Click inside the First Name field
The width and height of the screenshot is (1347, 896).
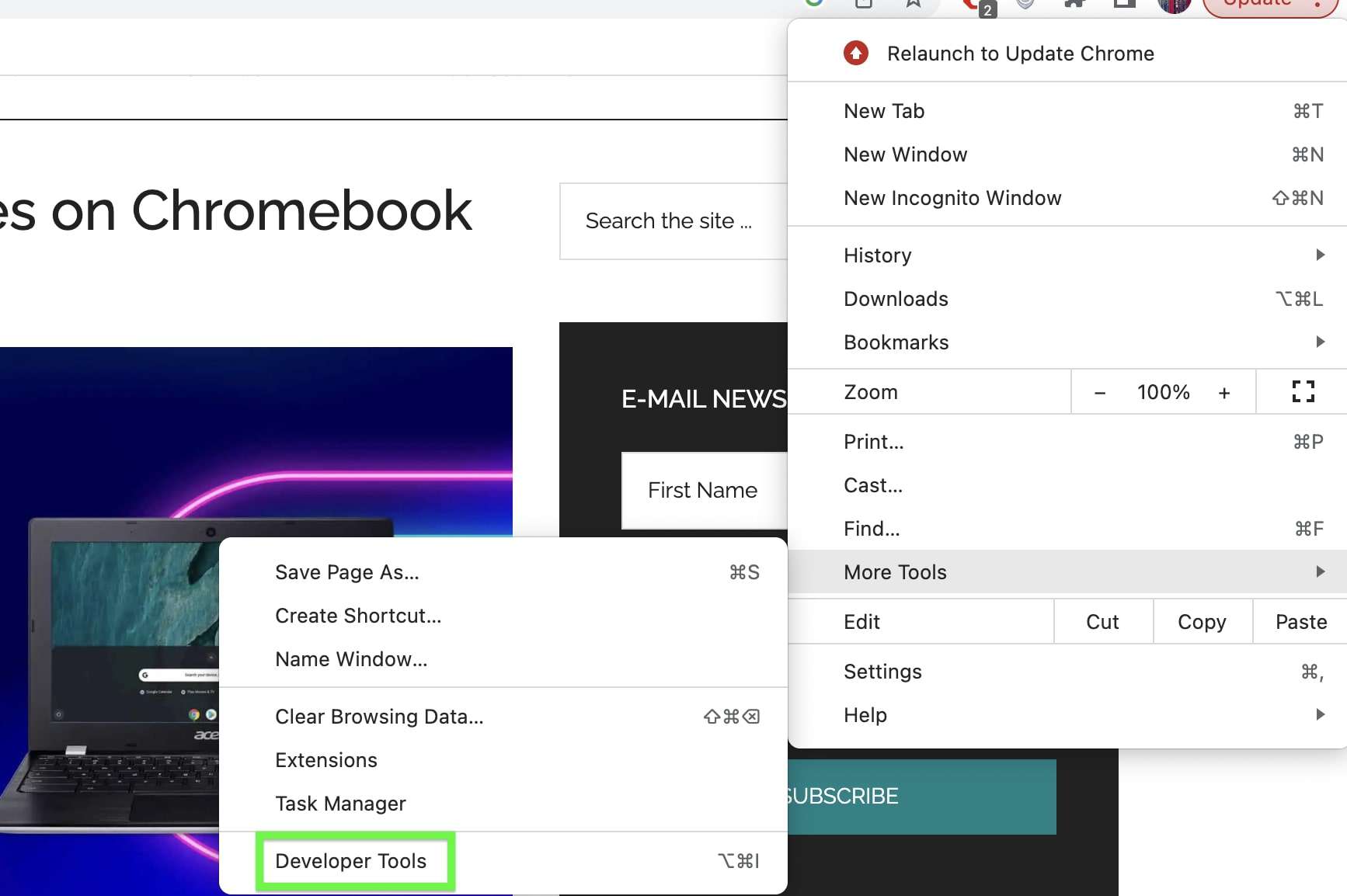(x=702, y=490)
